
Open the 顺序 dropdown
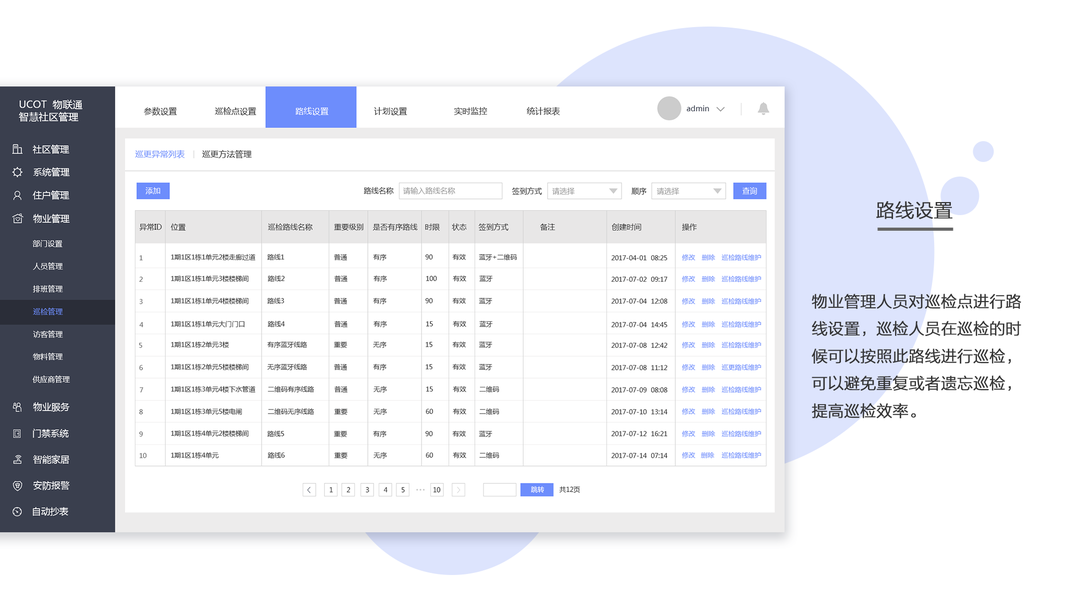click(688, 191)
